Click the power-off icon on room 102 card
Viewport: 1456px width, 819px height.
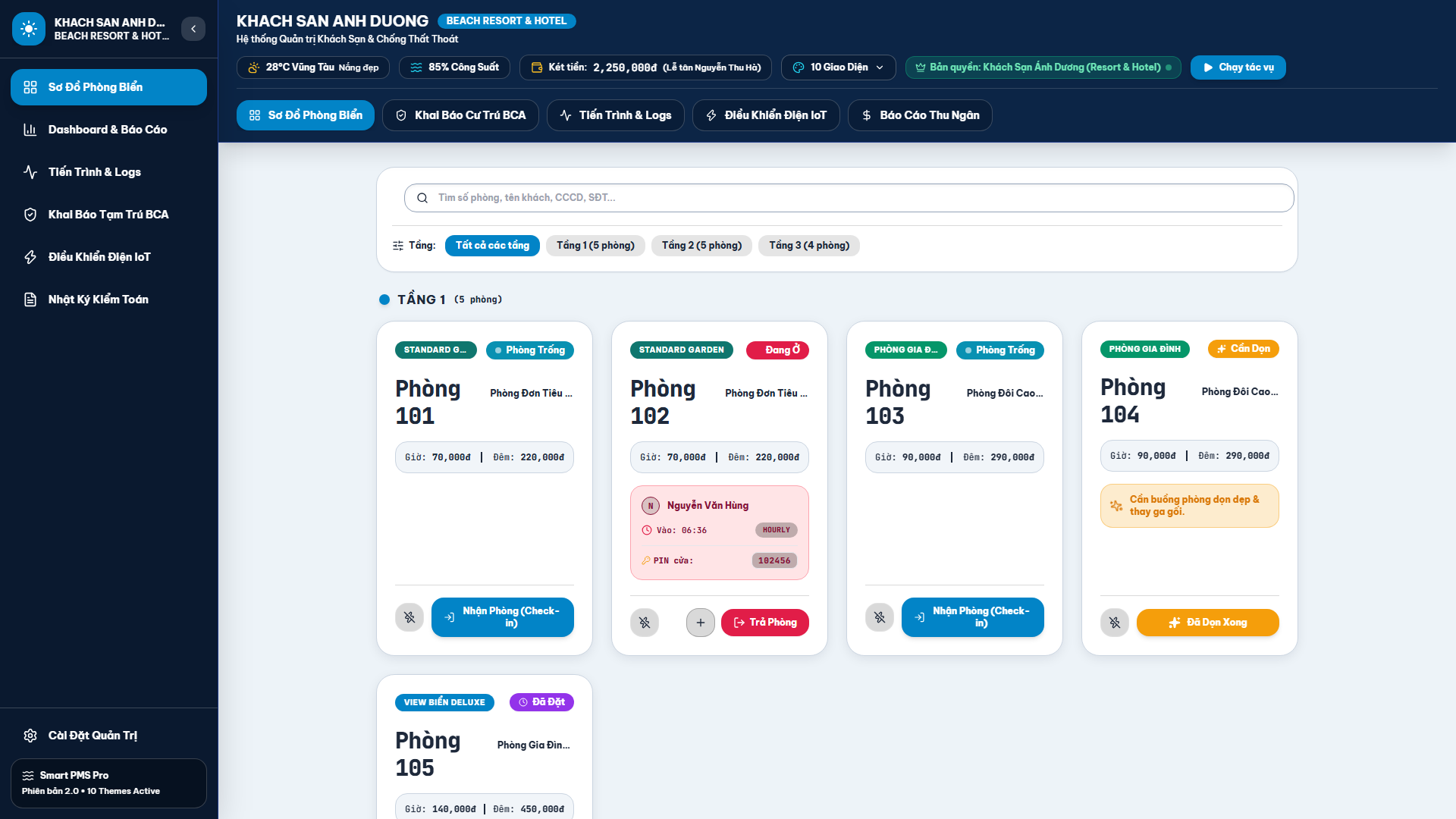[645, 623]
